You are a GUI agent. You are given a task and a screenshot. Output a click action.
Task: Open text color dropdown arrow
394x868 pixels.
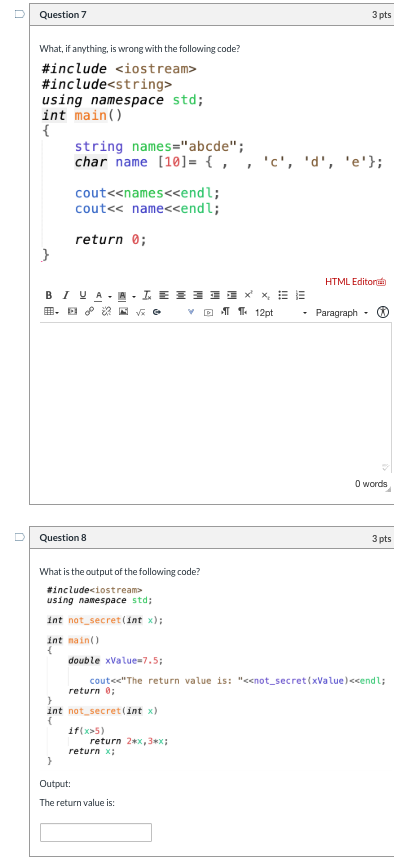109,296
